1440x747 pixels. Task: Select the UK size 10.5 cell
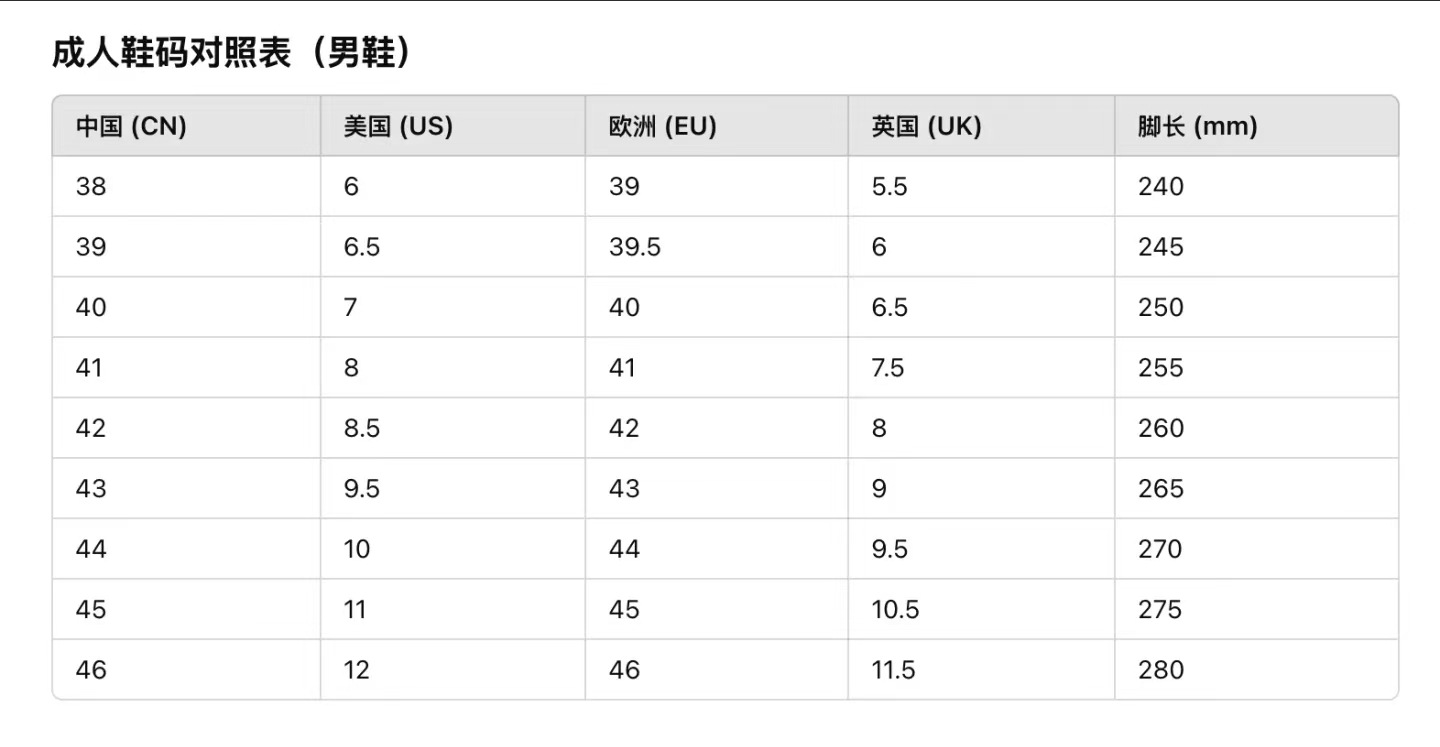[895, 609]
